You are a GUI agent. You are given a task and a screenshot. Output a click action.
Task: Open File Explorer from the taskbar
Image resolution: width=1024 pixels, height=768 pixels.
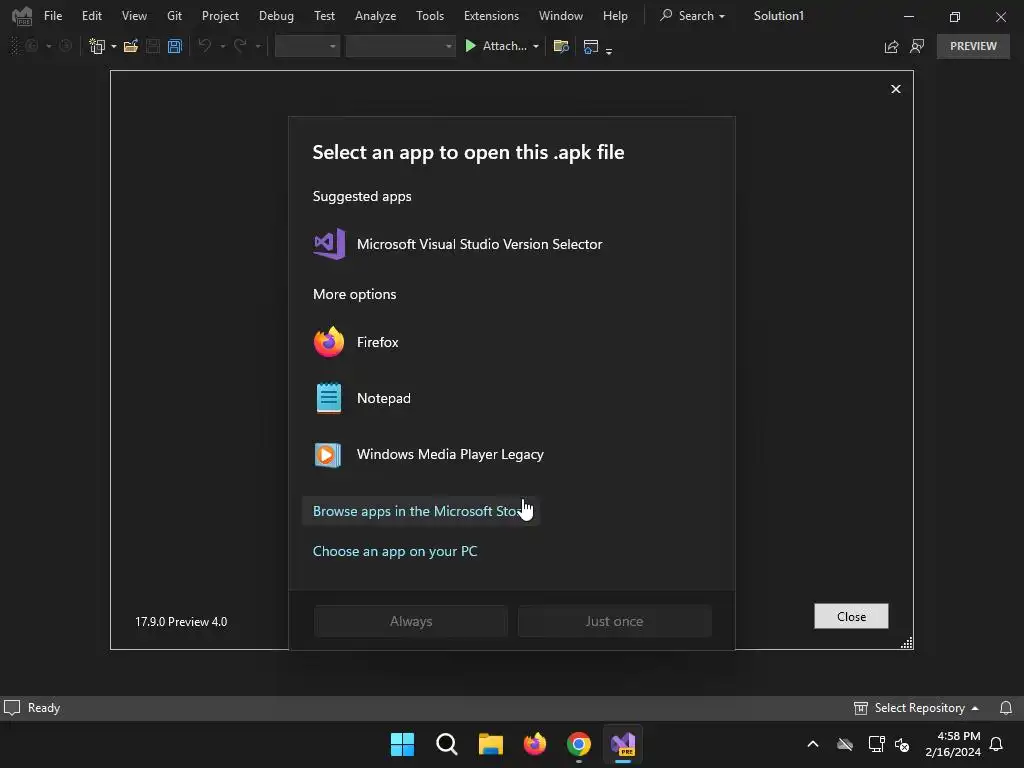pyautogui.click(x=490, y=744)
